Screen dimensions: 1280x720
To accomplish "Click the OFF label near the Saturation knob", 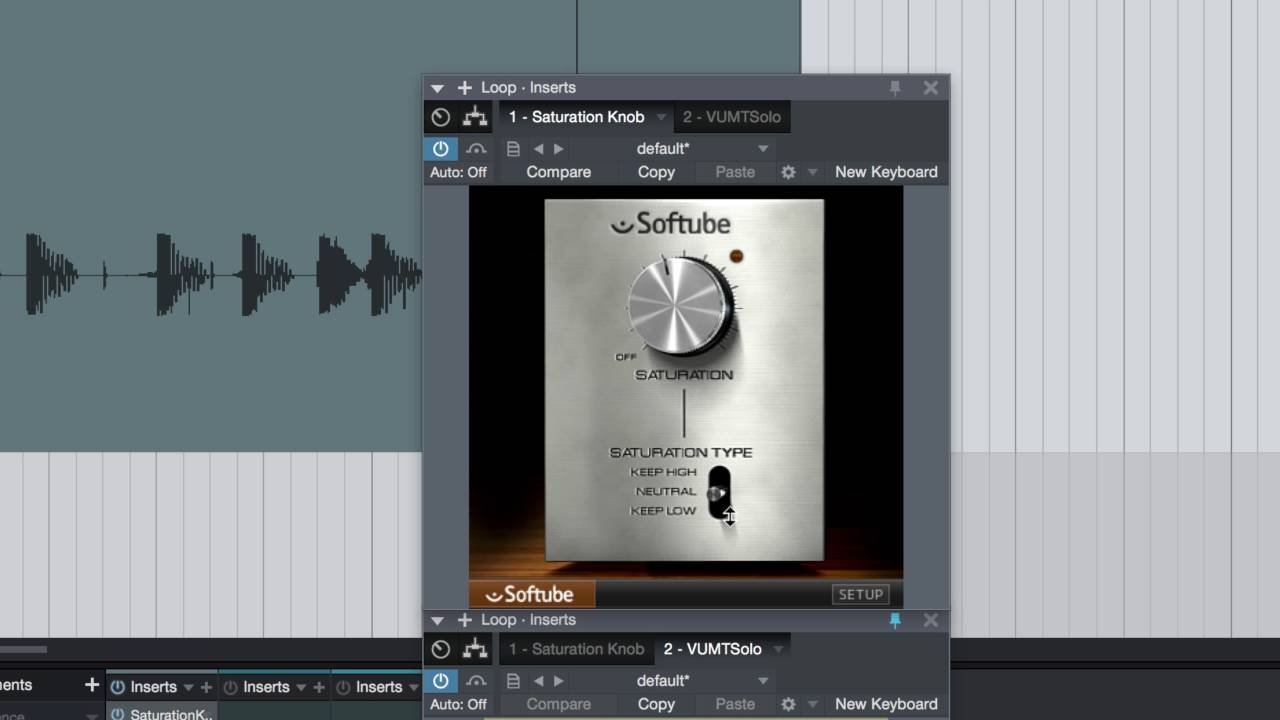I will point(626,357).
